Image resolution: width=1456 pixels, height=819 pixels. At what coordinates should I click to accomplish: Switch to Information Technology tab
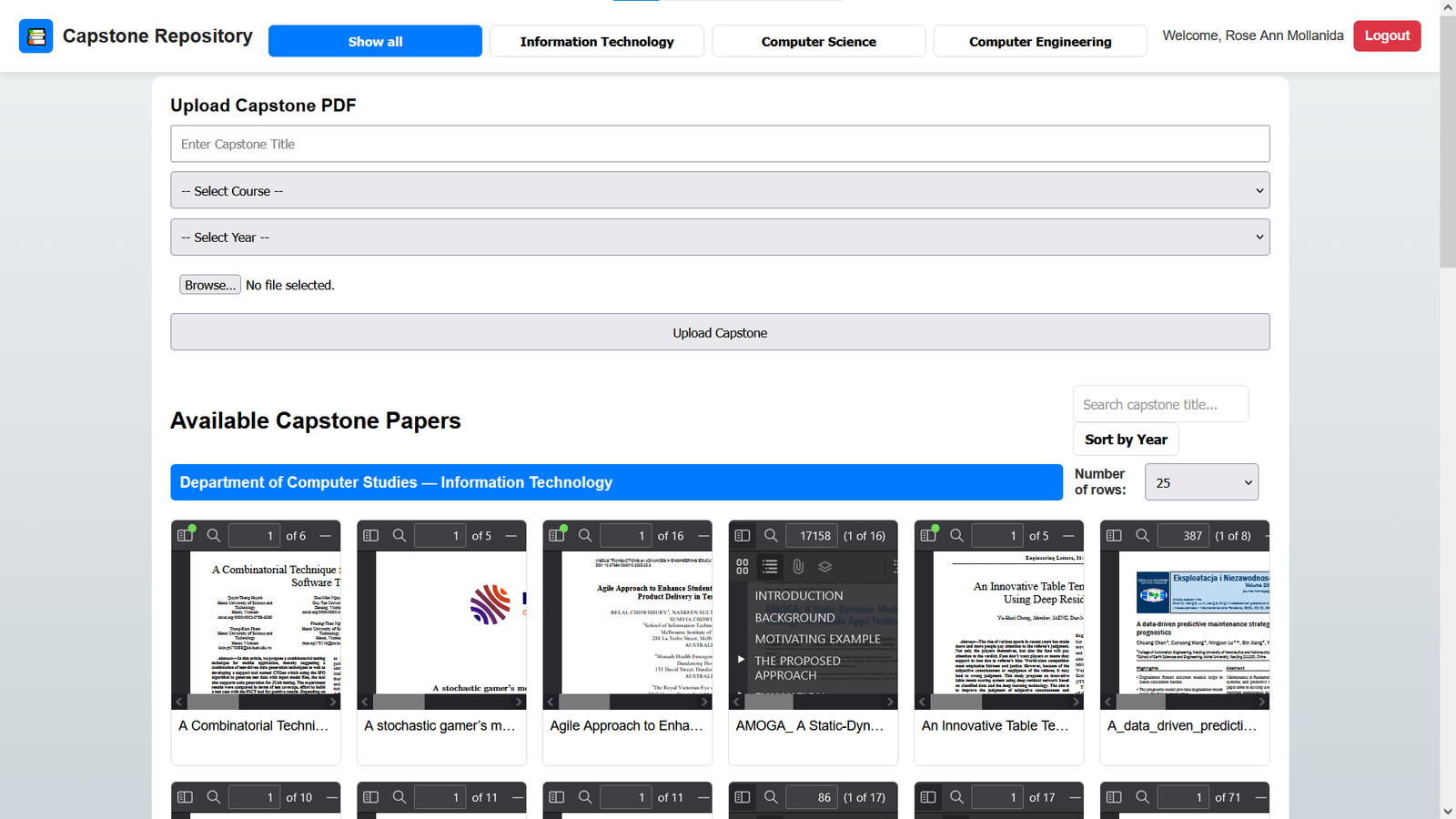point(597,42)
